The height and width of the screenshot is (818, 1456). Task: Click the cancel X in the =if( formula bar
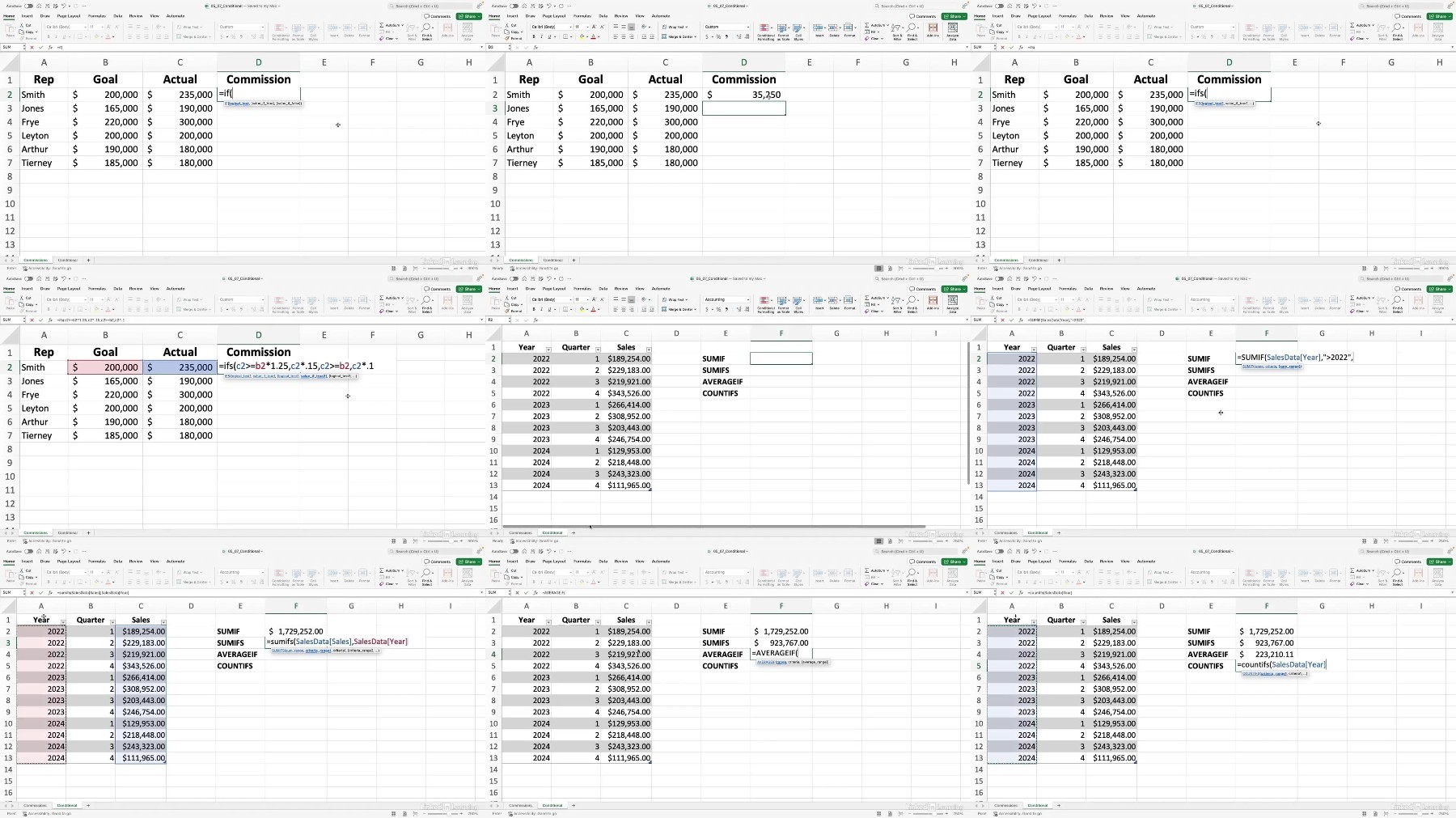click(x=32, y=47)
